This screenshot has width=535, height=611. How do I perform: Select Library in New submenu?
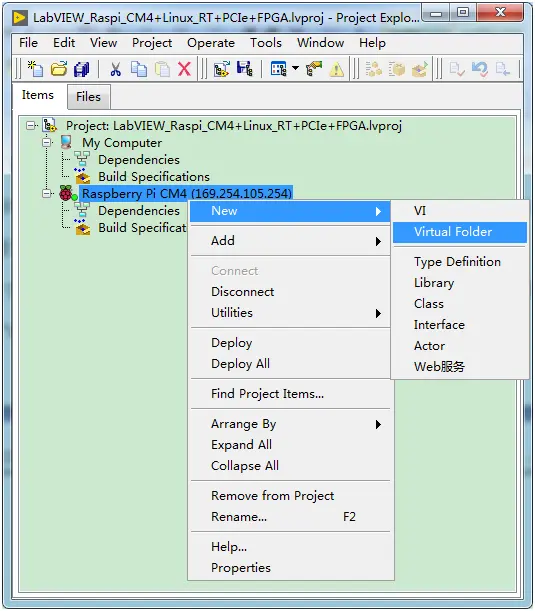[460, 283]
